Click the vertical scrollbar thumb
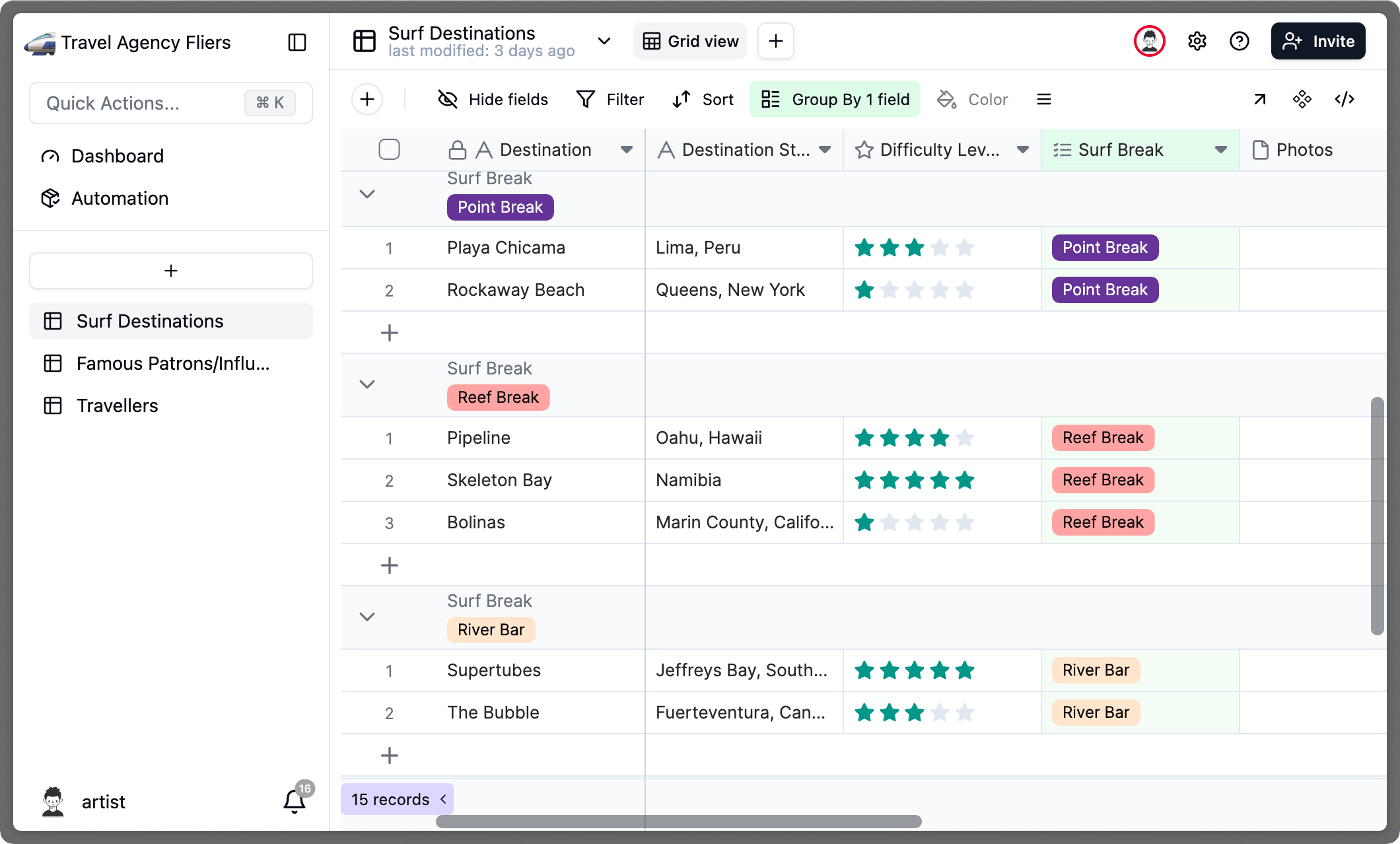The height and width of the screenshot is (844, 1400). click(x=1377, y=516)
